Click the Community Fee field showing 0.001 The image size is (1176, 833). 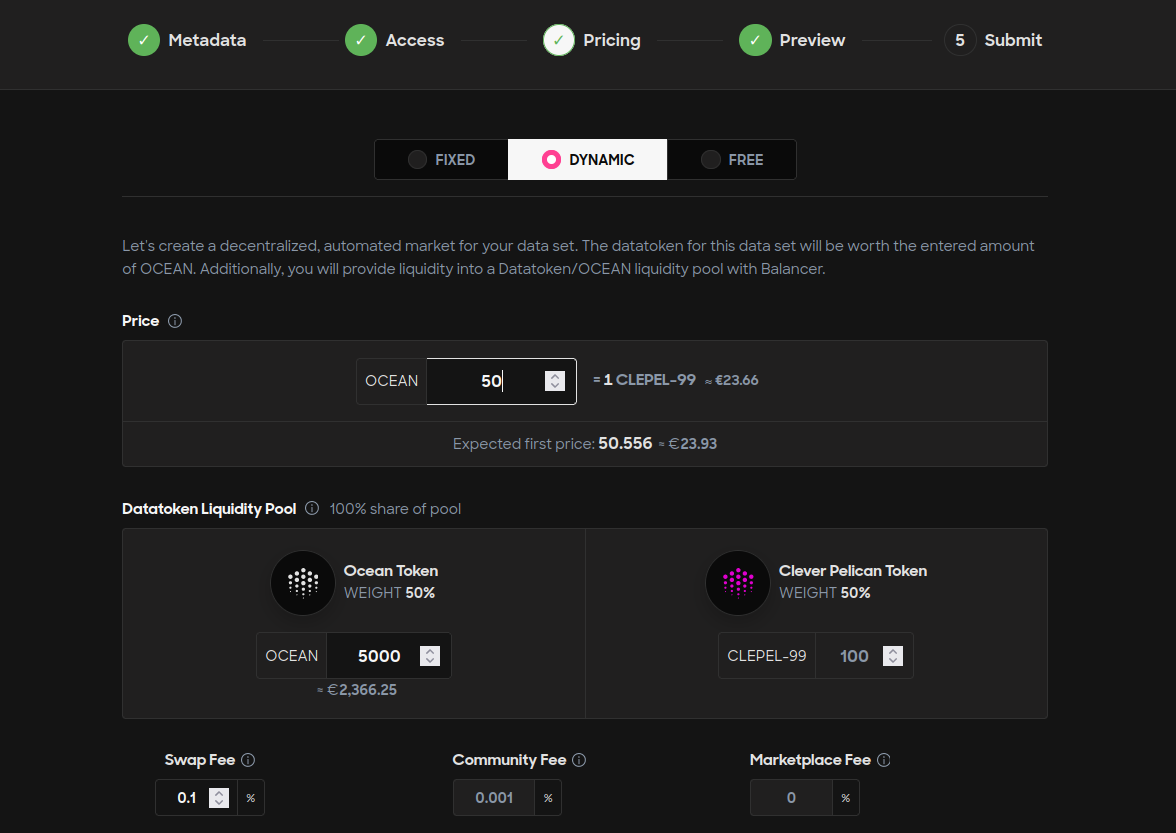(494, 798)
